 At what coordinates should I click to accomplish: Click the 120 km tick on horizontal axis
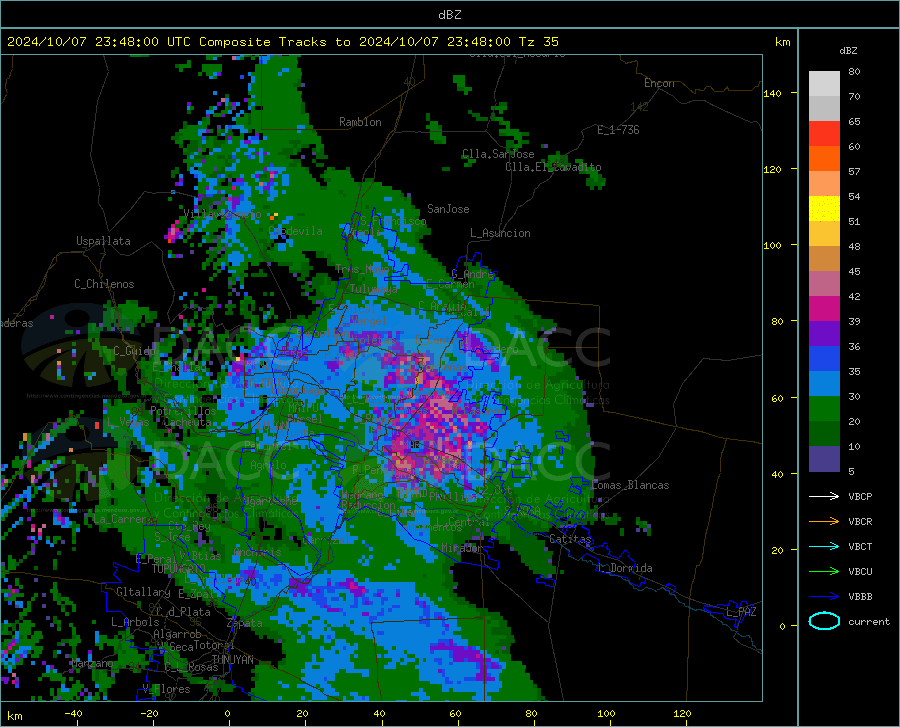click(x=682, y=713)
